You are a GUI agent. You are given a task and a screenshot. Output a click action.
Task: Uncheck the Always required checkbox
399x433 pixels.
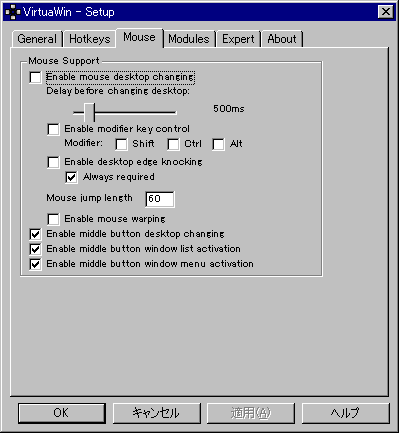coord(71,177)
